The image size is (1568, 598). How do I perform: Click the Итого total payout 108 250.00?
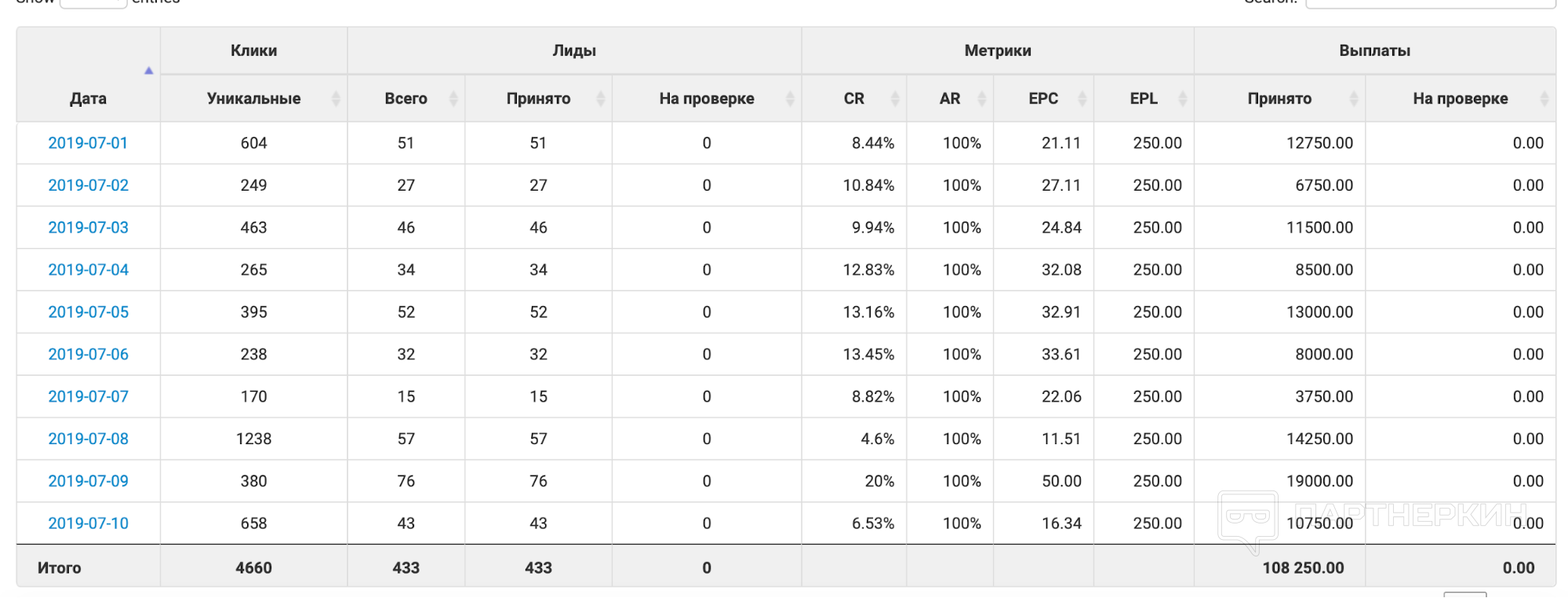point(1302,567)
